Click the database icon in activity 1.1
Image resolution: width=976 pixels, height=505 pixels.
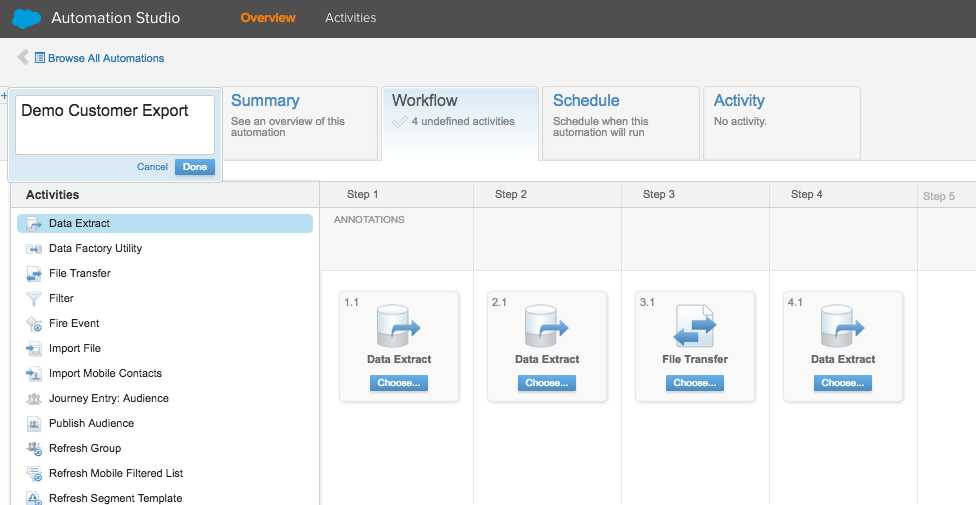398,326
